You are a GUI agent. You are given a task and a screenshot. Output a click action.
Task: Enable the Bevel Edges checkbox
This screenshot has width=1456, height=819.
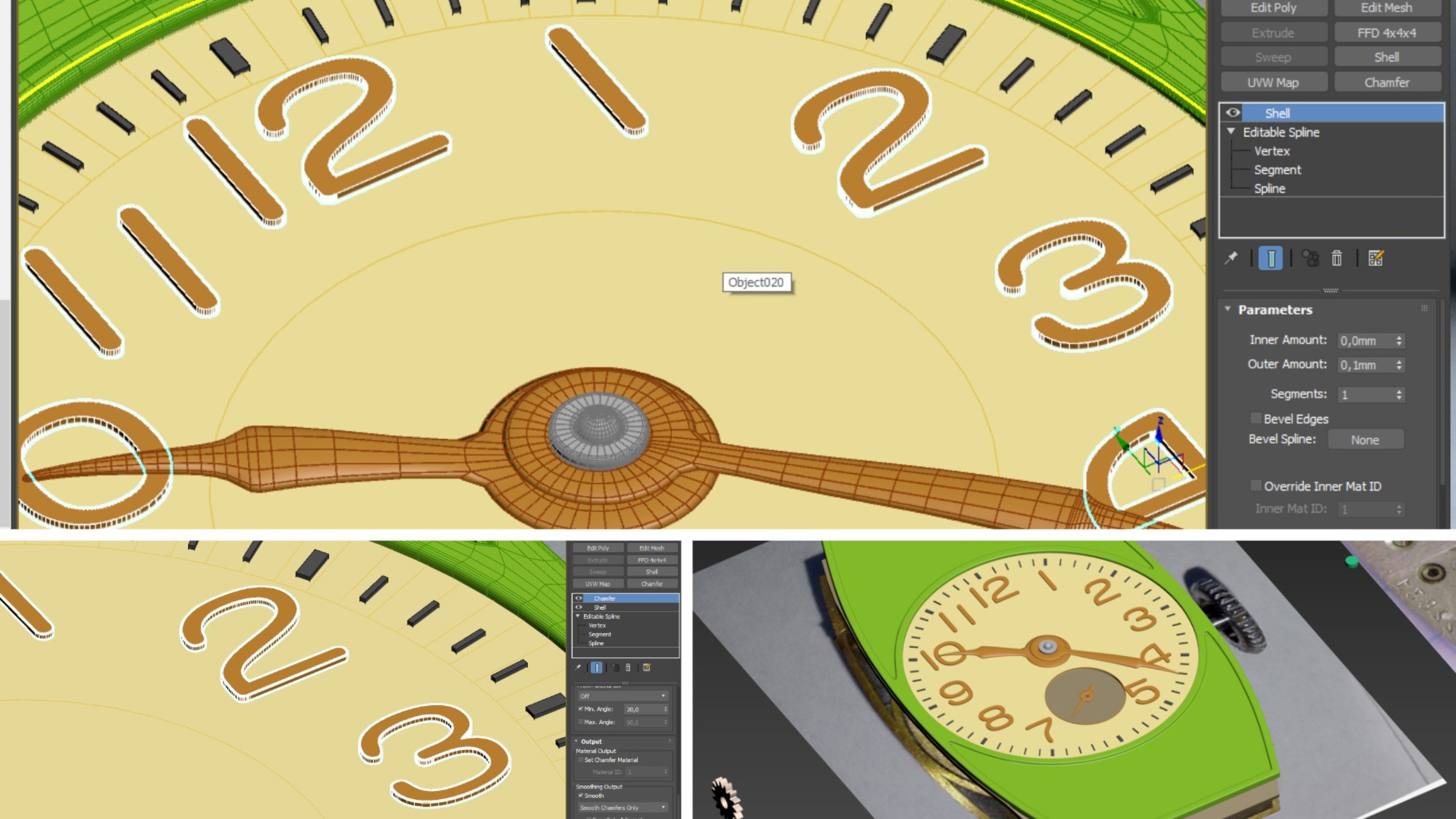coord(1256,418)
